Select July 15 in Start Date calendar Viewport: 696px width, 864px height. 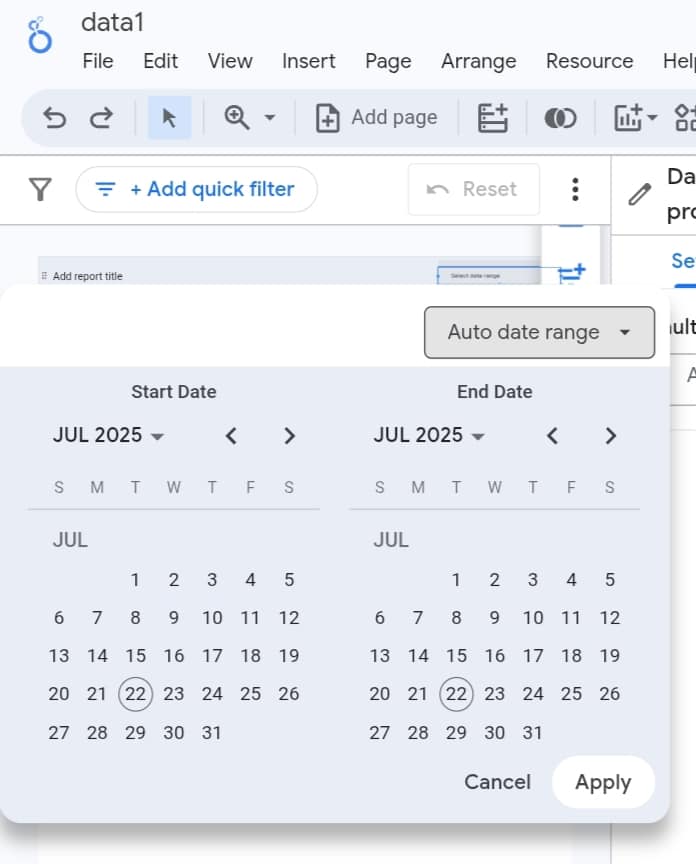(135, 656)
